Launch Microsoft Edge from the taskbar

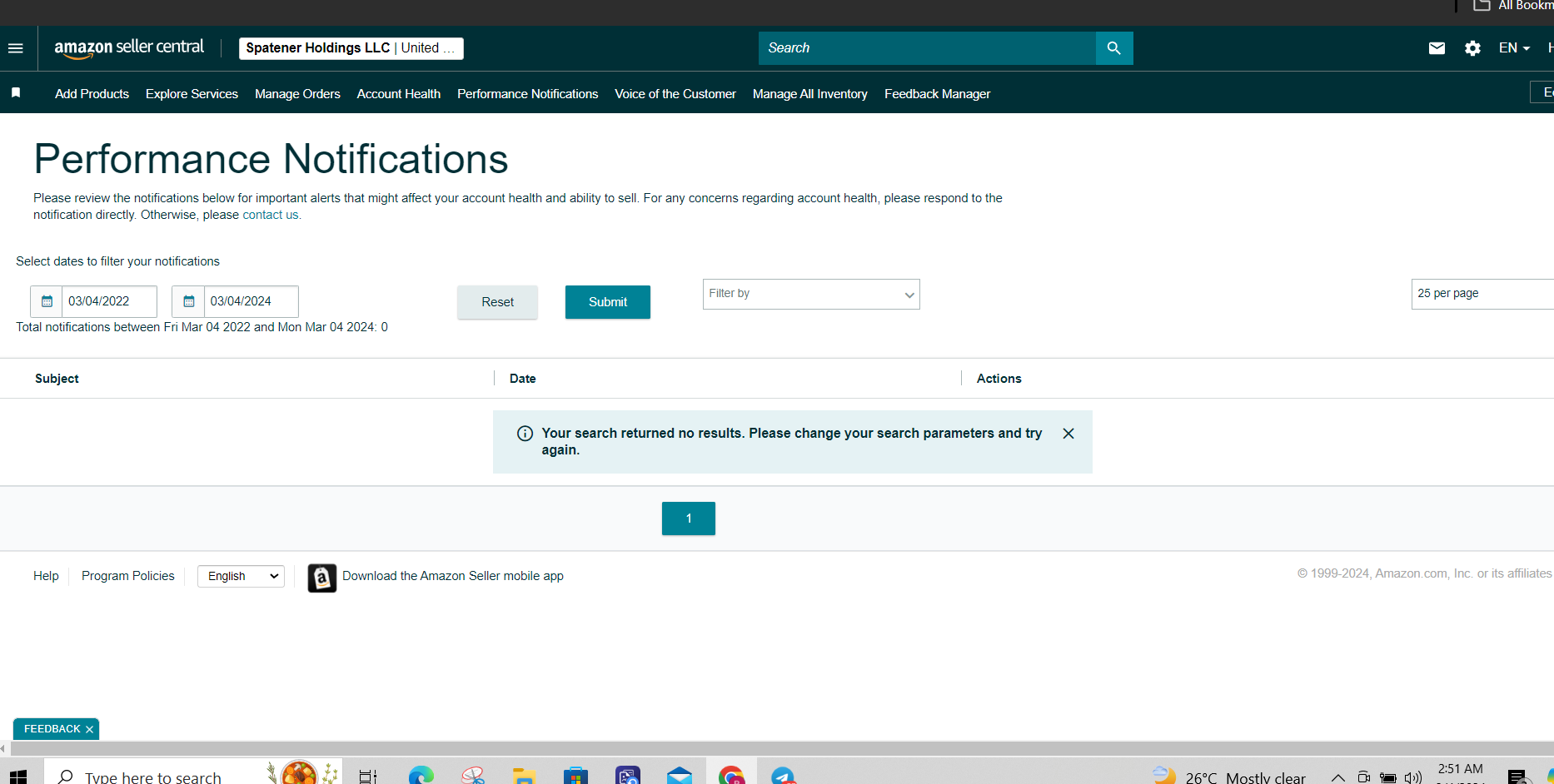click(x=421, y=777)
